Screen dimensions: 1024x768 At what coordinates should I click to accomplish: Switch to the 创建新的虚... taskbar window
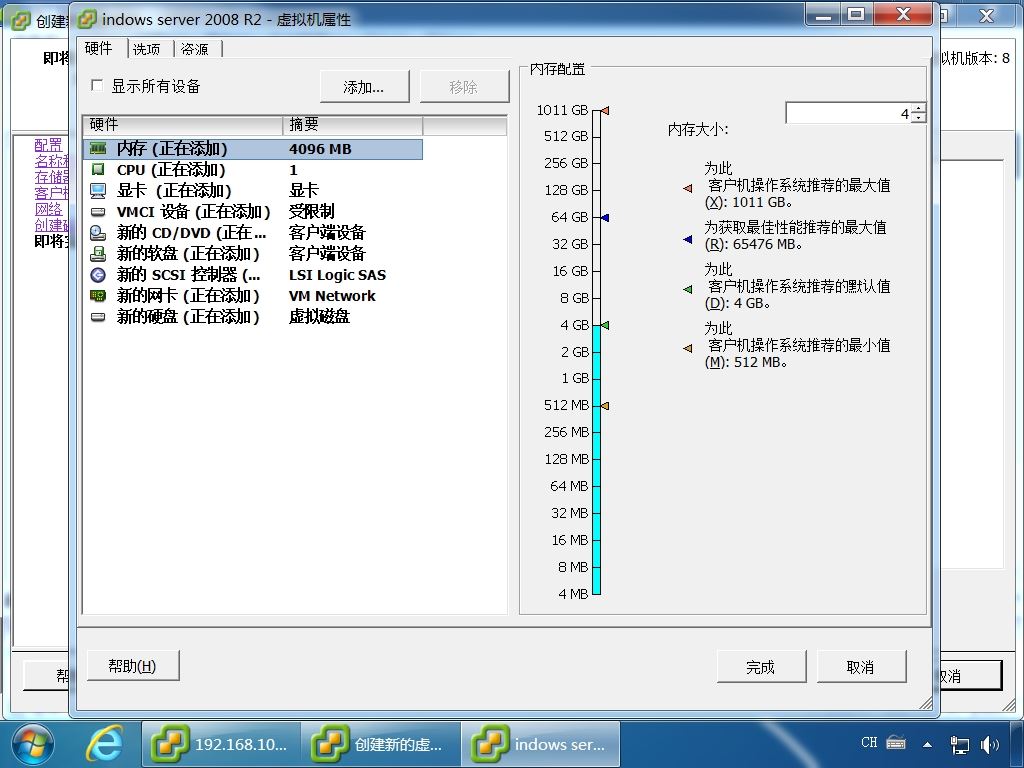381,744
